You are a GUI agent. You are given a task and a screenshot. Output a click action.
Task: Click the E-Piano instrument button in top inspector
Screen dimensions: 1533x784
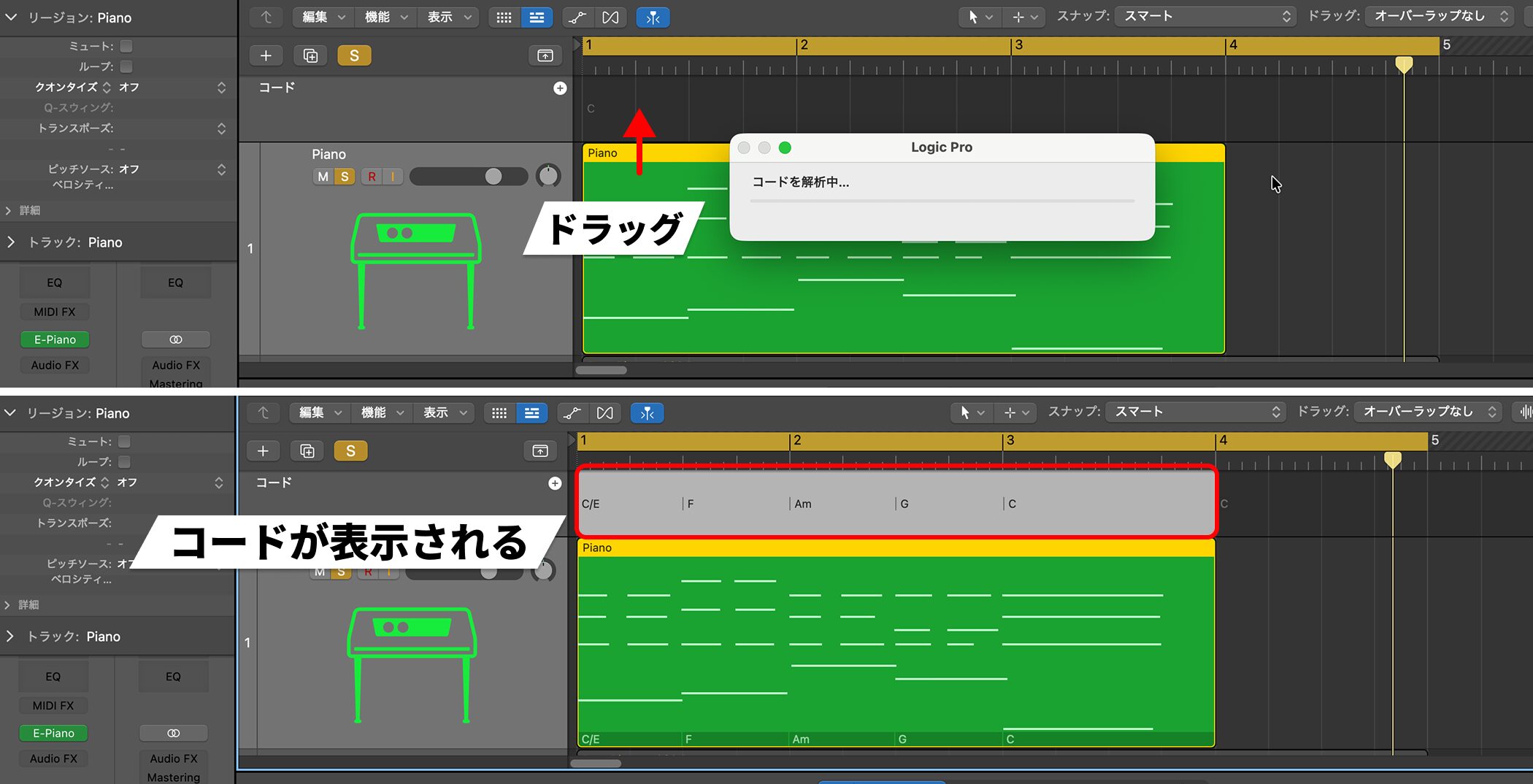(55, 339)
